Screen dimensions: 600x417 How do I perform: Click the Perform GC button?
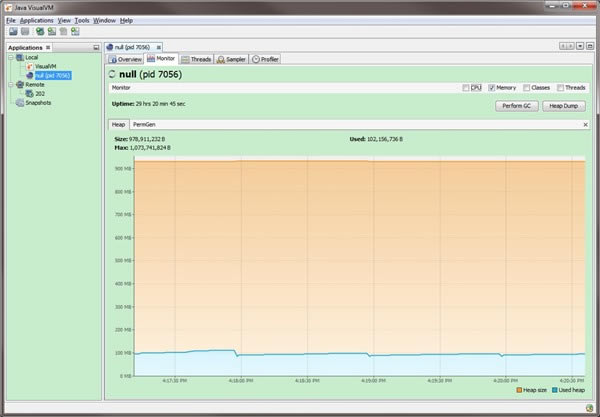517,106
